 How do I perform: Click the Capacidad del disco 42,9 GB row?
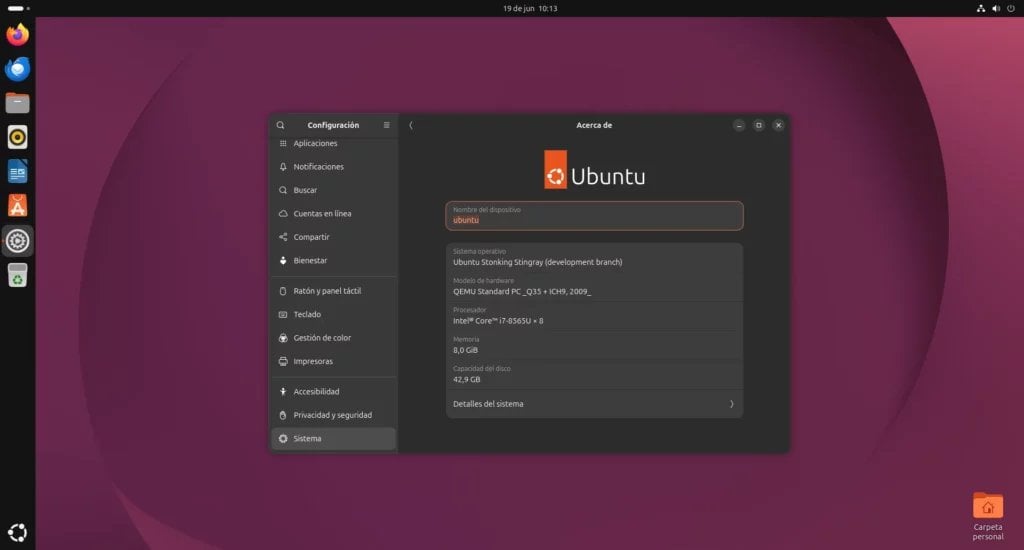(594, 375)
